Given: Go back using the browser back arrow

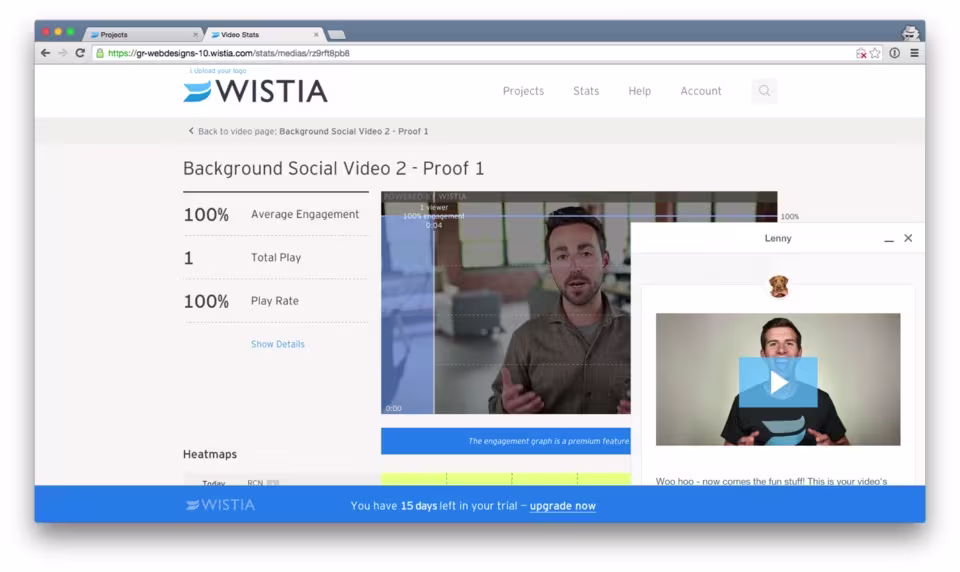Looking at the screenshot, I should point(45,53).
